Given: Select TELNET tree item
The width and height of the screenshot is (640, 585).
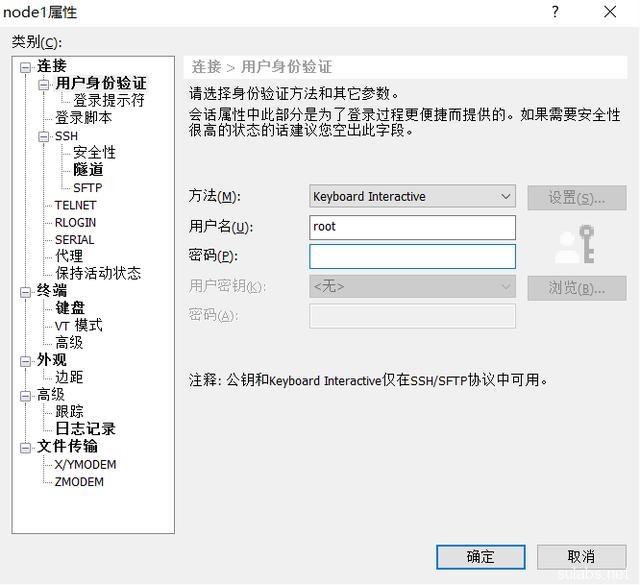Looking at the screenshot, I should 76,205.
